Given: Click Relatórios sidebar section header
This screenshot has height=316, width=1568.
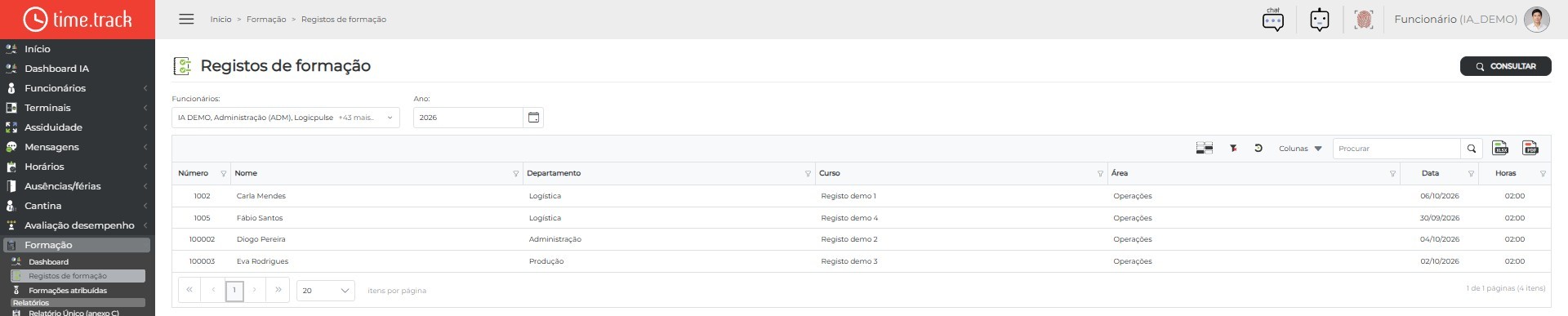Looking at the screenshot, I should coord(78,303).
